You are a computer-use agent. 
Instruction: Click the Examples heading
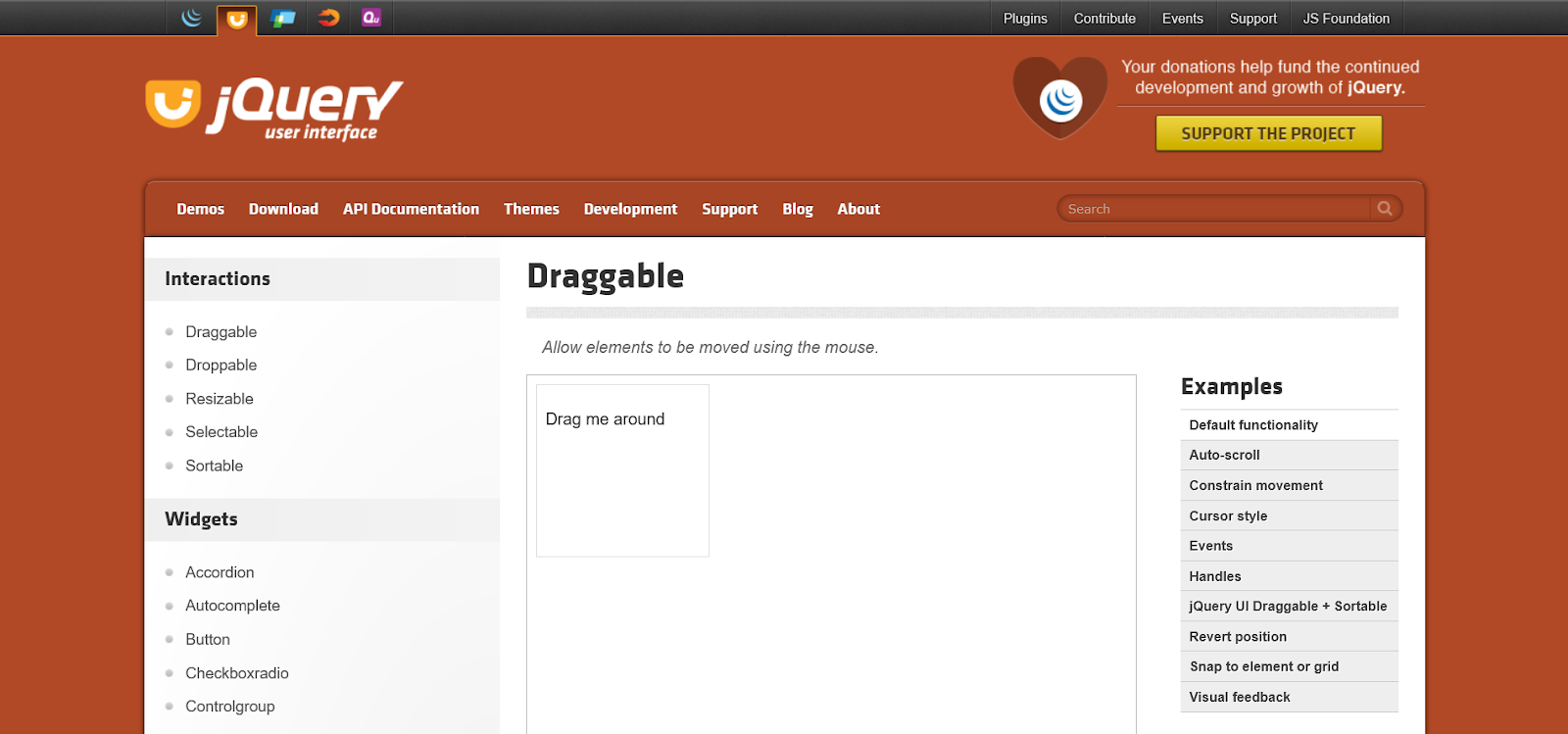pyautogui.click(x=1232, y=387)
